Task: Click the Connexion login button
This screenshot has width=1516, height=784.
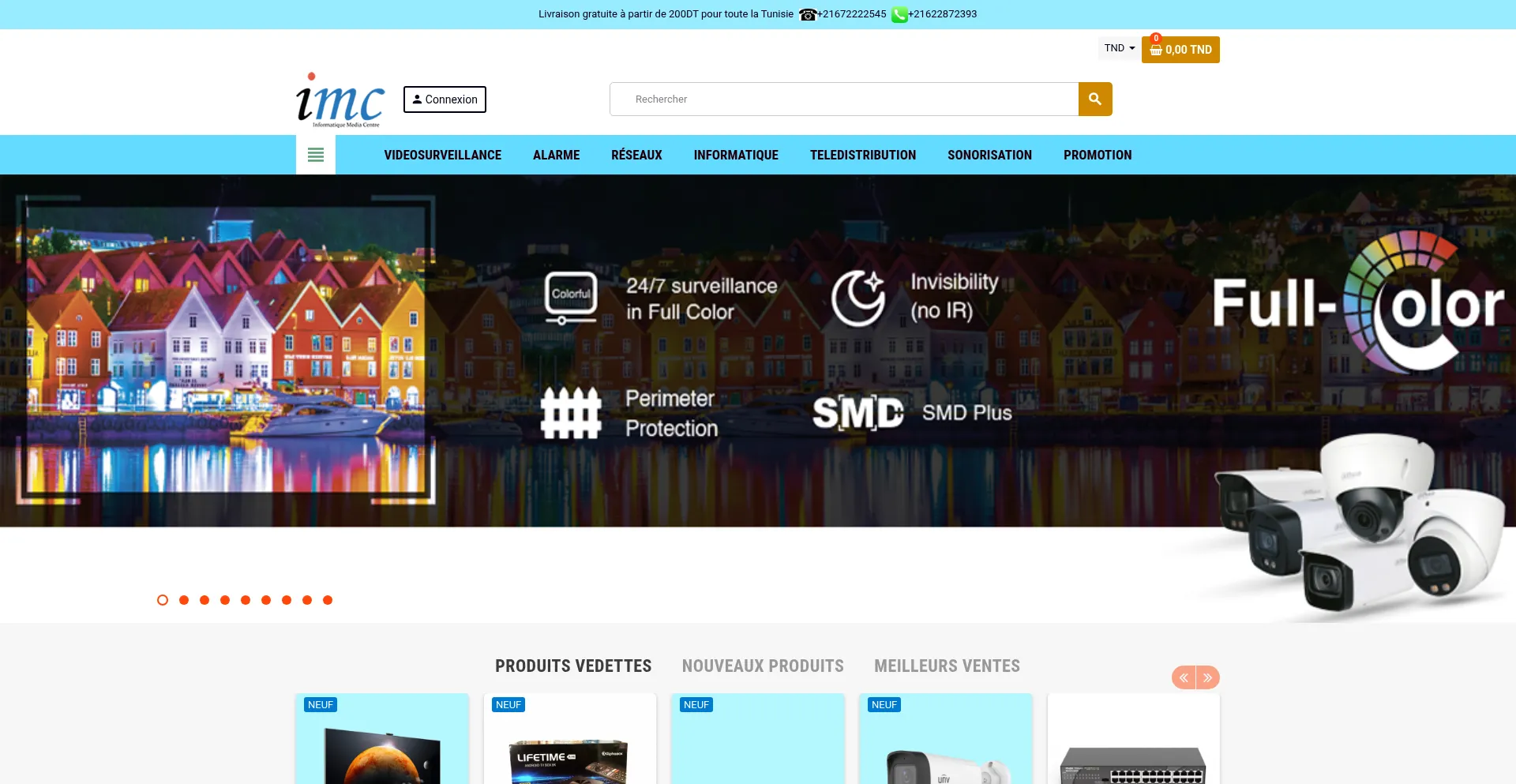Action: click(x=445, y=99)
